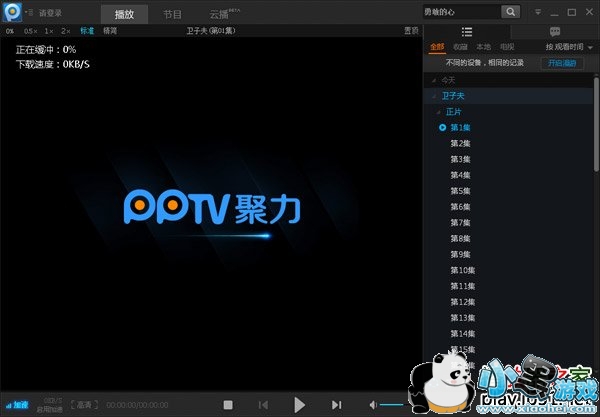The height and width of the screenshot is (417, 600).
Task: Select episode 第14集
Action: 463,334
